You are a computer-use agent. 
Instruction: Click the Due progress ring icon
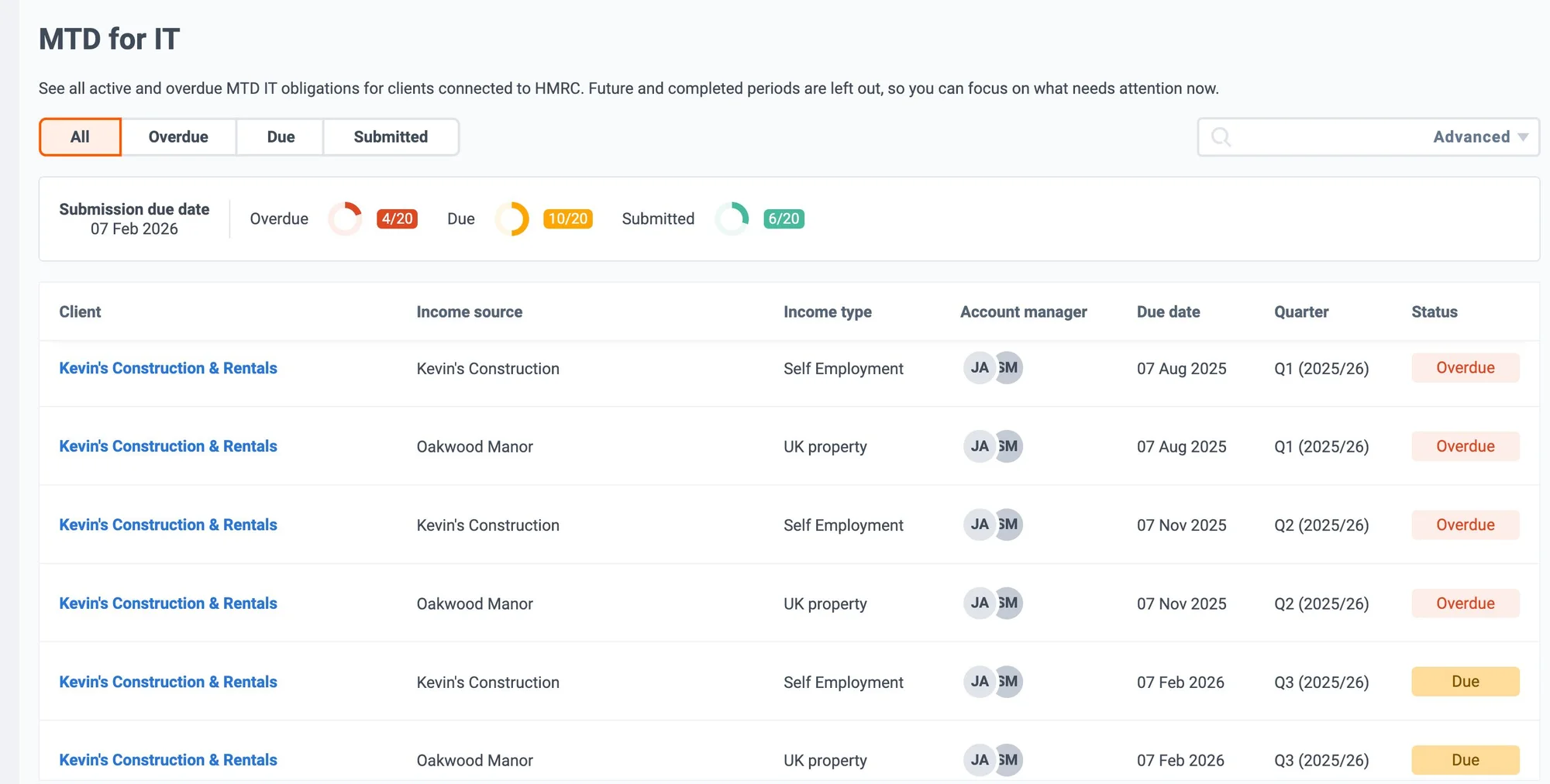(x=511, y=218)
